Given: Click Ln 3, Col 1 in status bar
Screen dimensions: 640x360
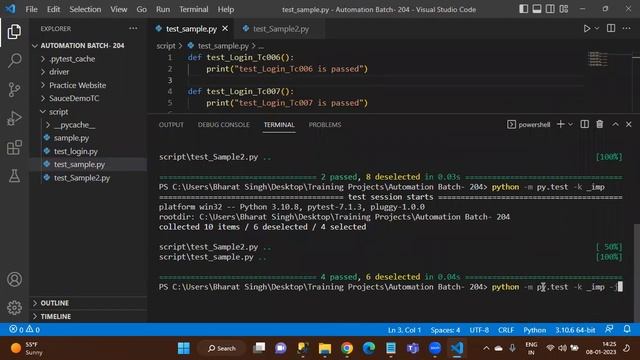Looking at the screenshot, I should pos(404,330).
